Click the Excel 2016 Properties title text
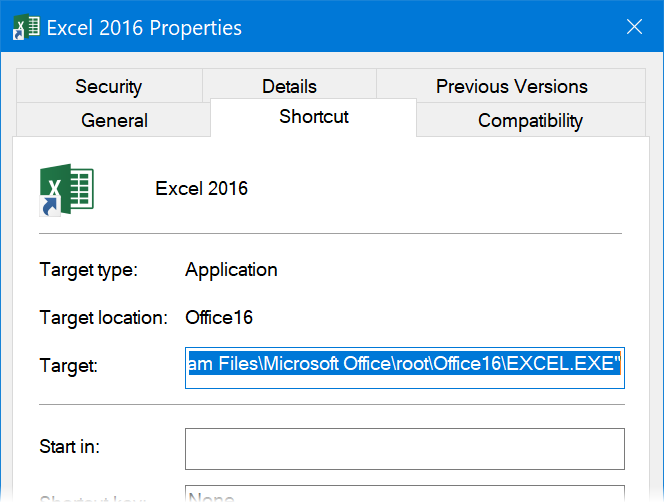 pos(144,28)
